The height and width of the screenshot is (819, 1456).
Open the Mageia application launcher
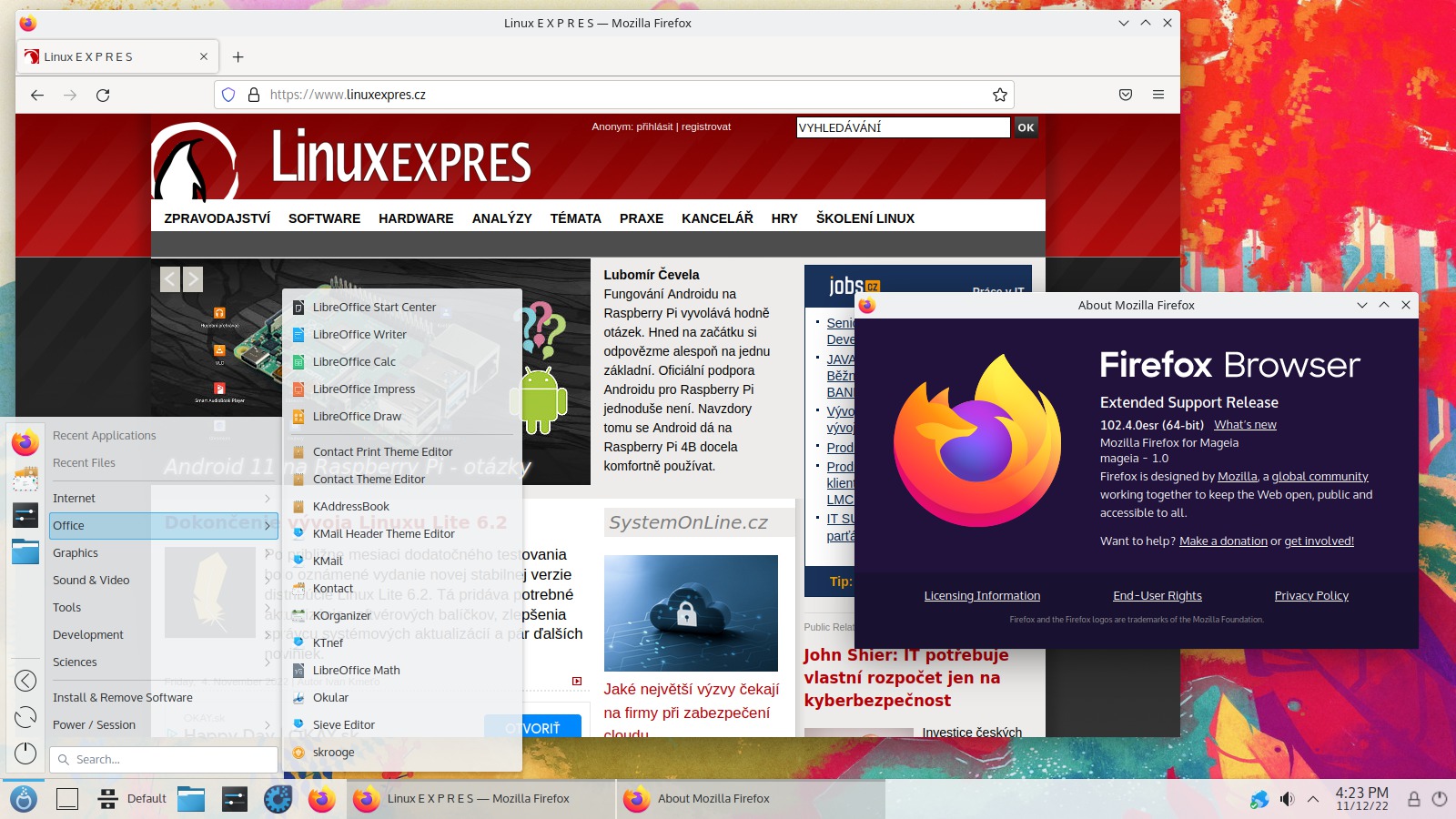tap(24, 799)
